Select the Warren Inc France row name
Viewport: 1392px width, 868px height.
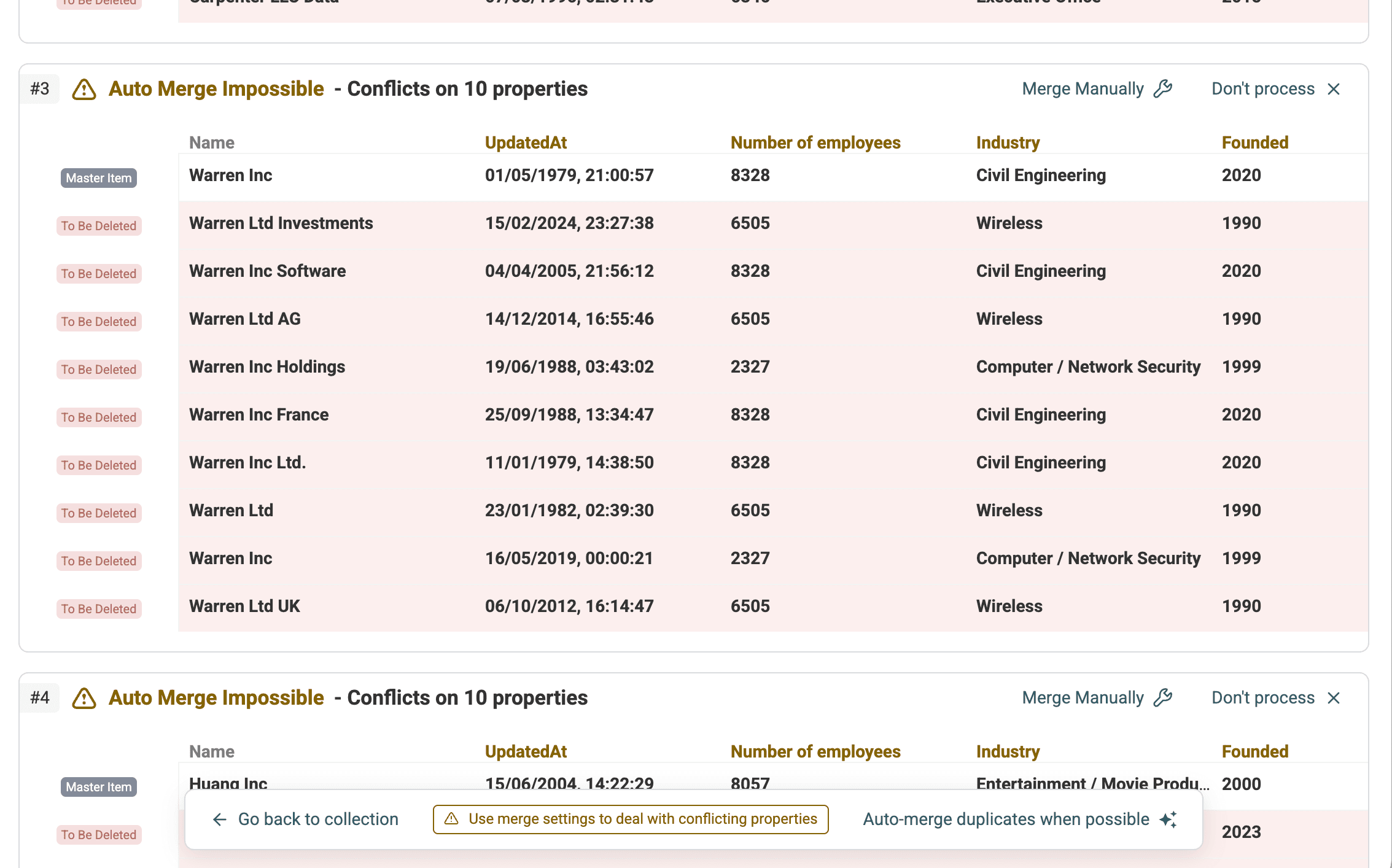(259, 415)
